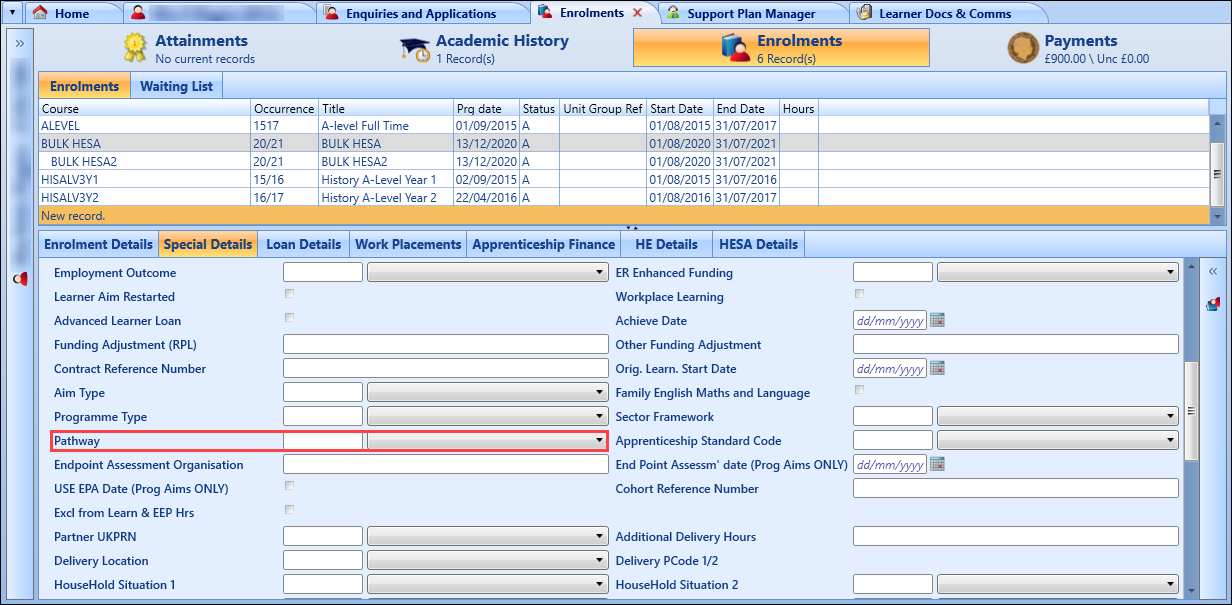
Task: Close the Enrolments tab with red X
Action: tap(638, 13)
